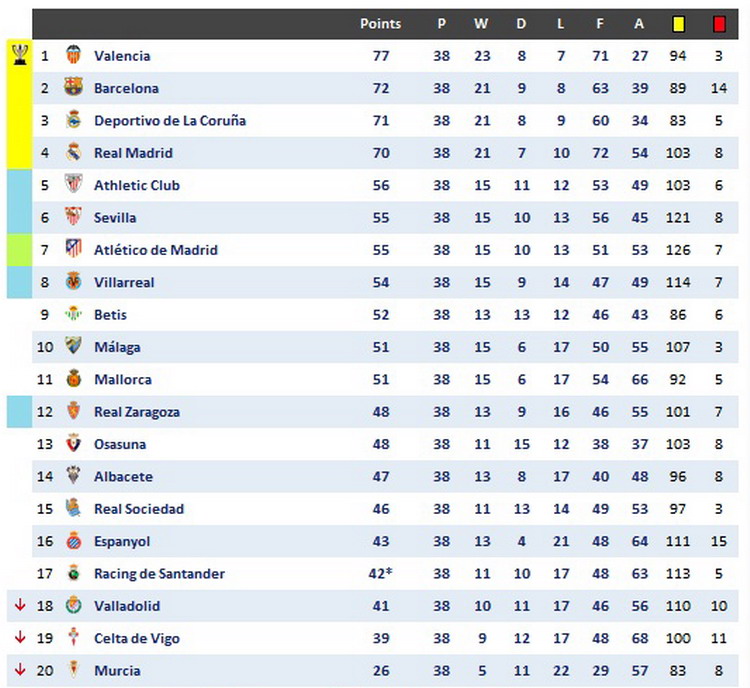Click the yellow card column icon

click(678, 24)
